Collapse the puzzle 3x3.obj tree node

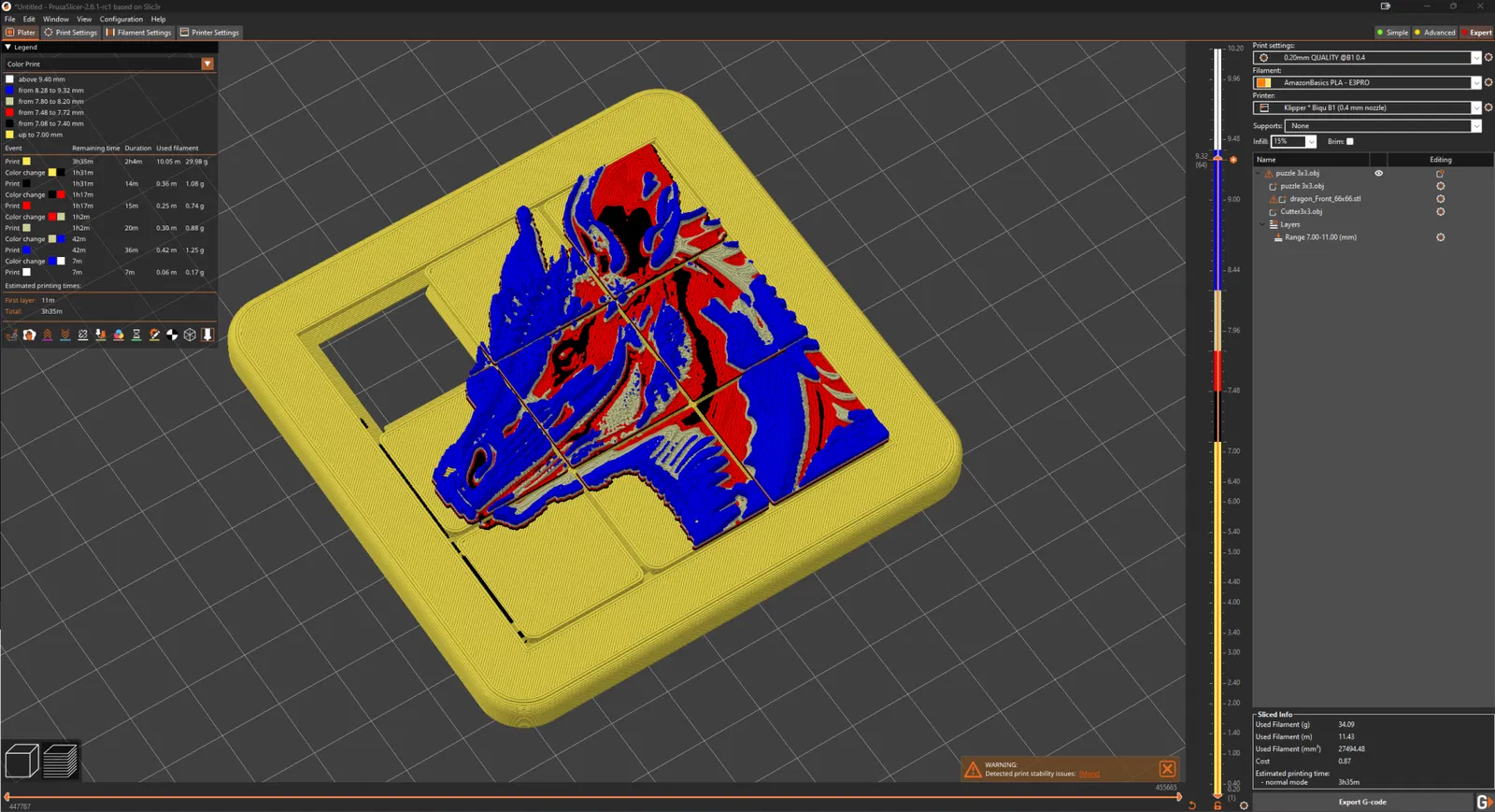point(1260,174)
